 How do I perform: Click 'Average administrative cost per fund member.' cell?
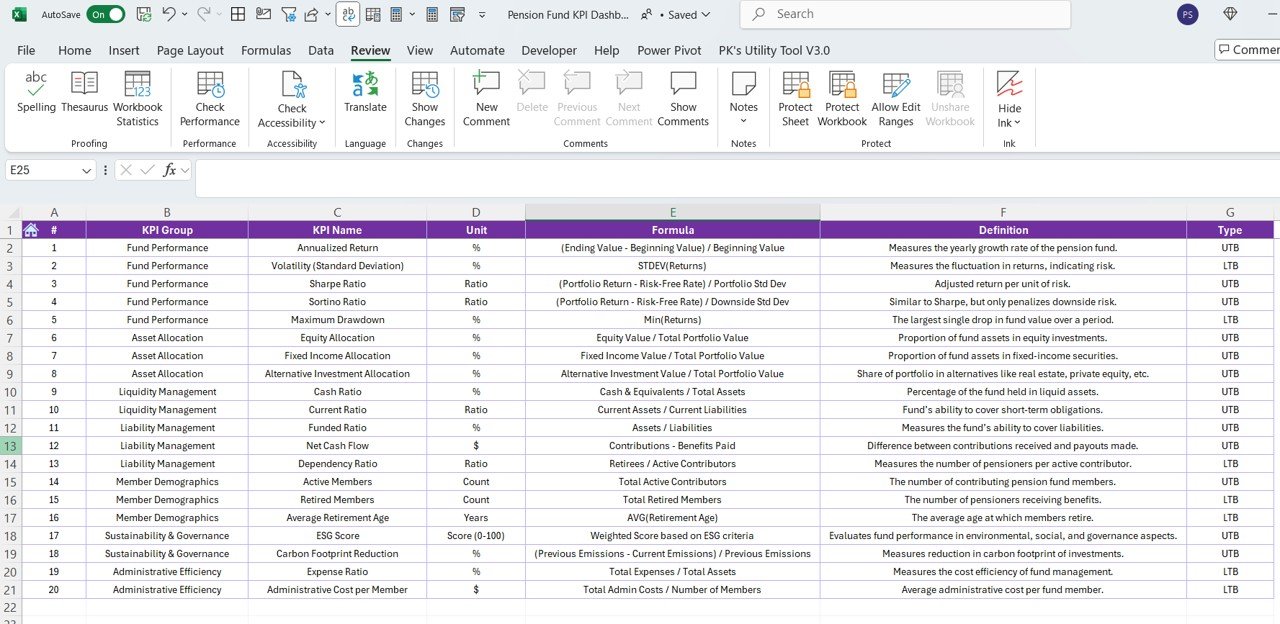[1003, 590]
